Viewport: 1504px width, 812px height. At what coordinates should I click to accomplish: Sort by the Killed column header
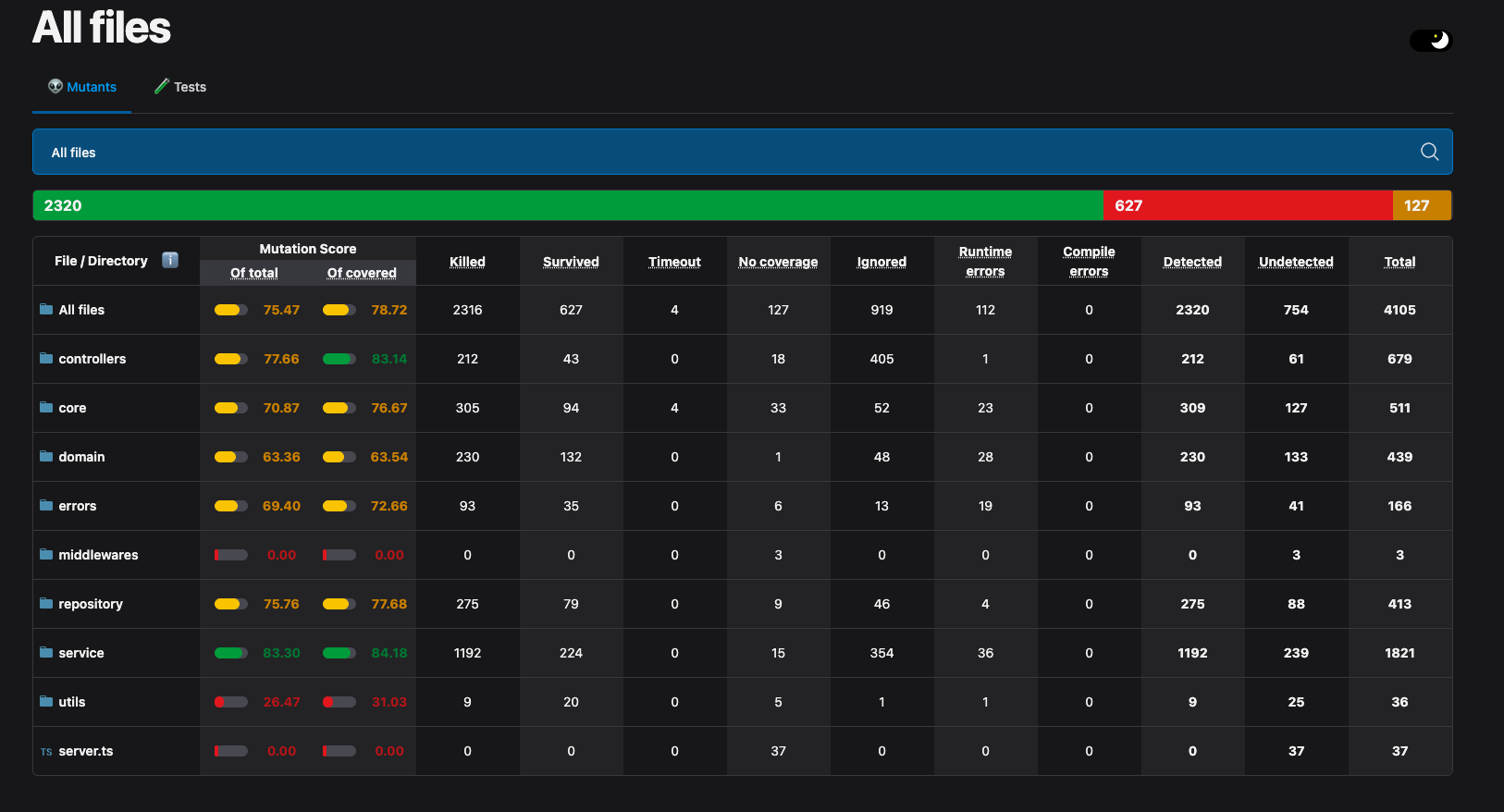(467, 262)
